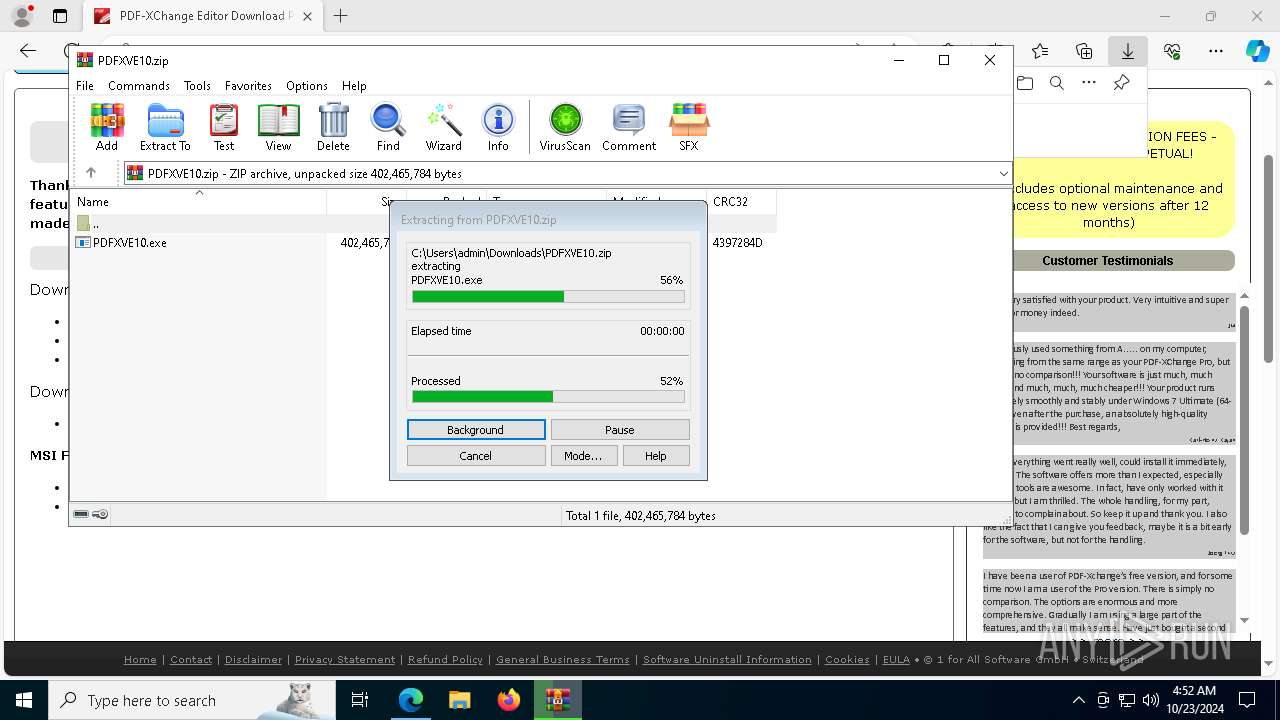Click the drive icon in WinRAR status bar

(82, 514)
